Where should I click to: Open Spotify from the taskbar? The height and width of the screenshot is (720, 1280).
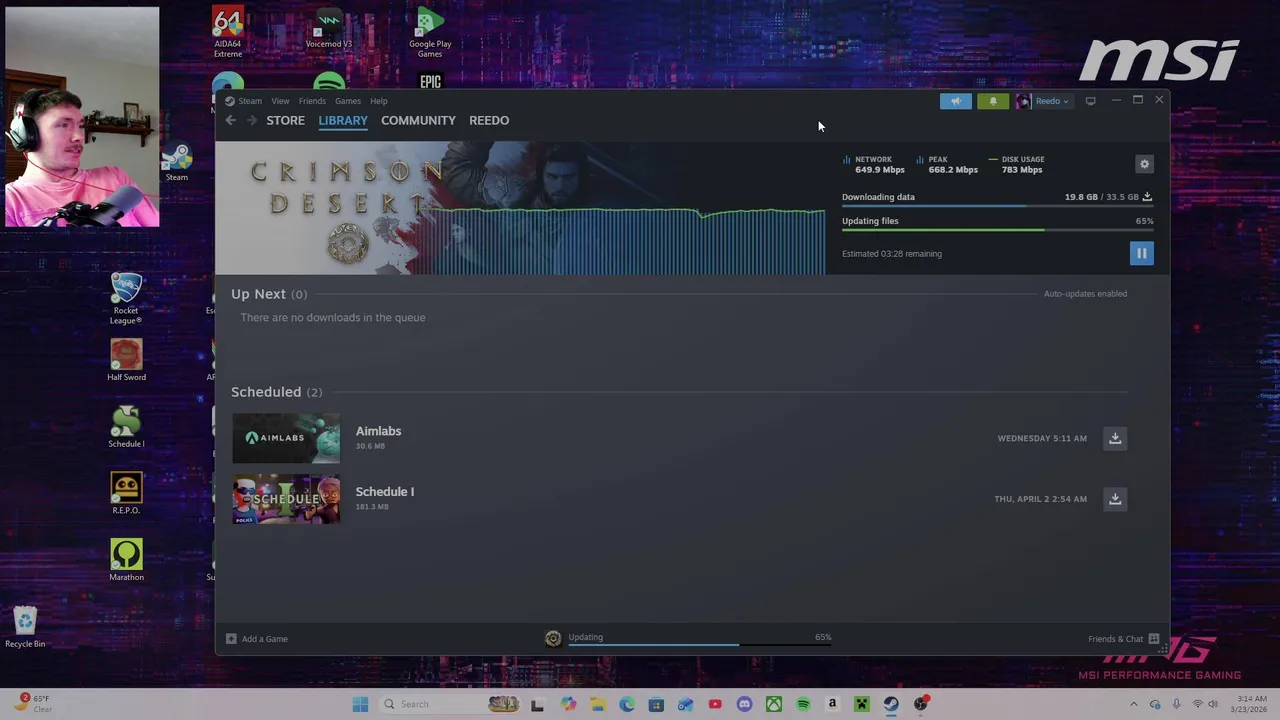[803, 704]
